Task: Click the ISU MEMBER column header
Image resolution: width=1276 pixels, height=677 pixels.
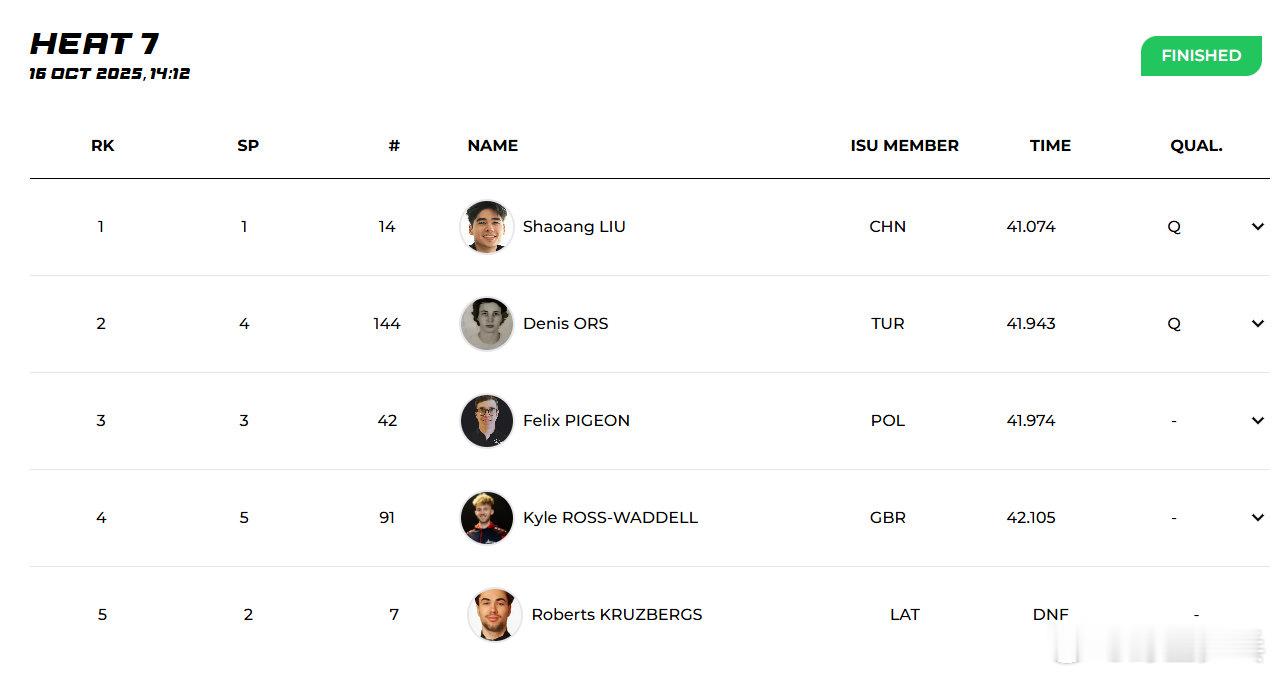Action: [904, 146]
